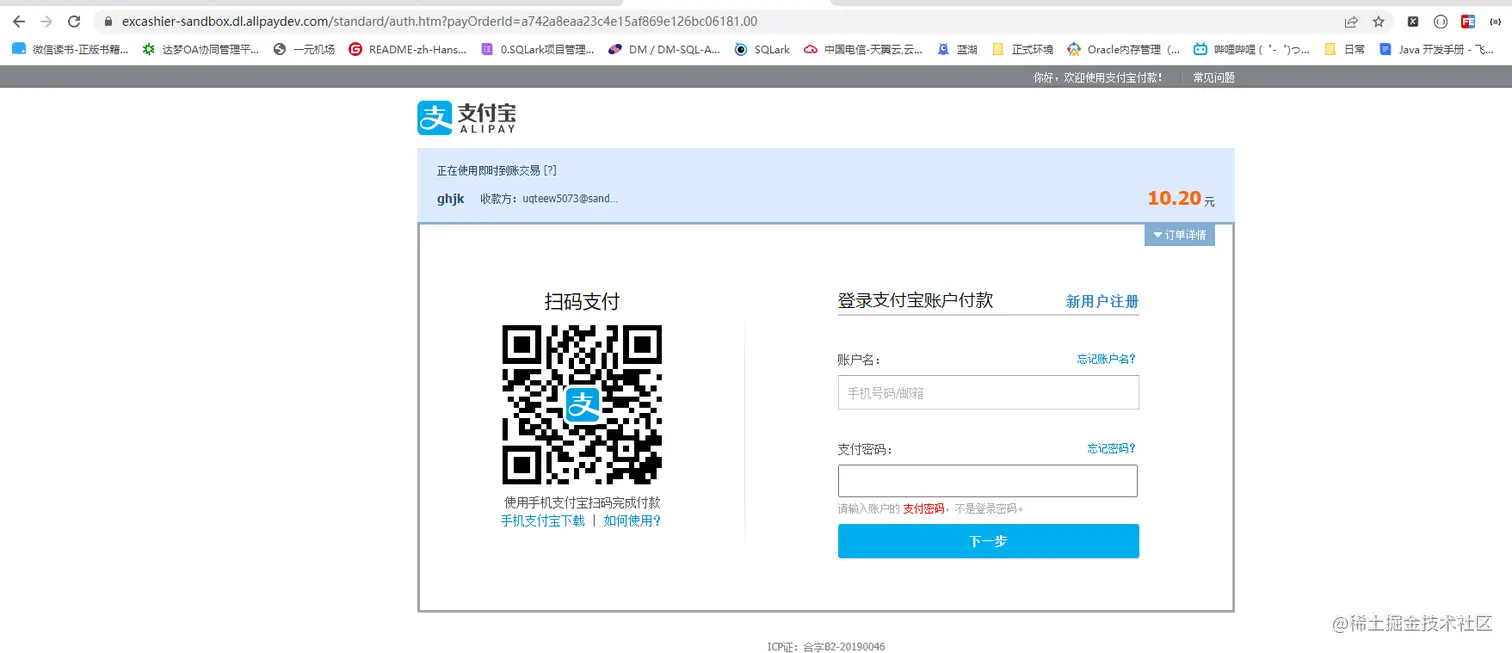
Task: Click the 下一步 next-step button
Action: coord(988,541)
